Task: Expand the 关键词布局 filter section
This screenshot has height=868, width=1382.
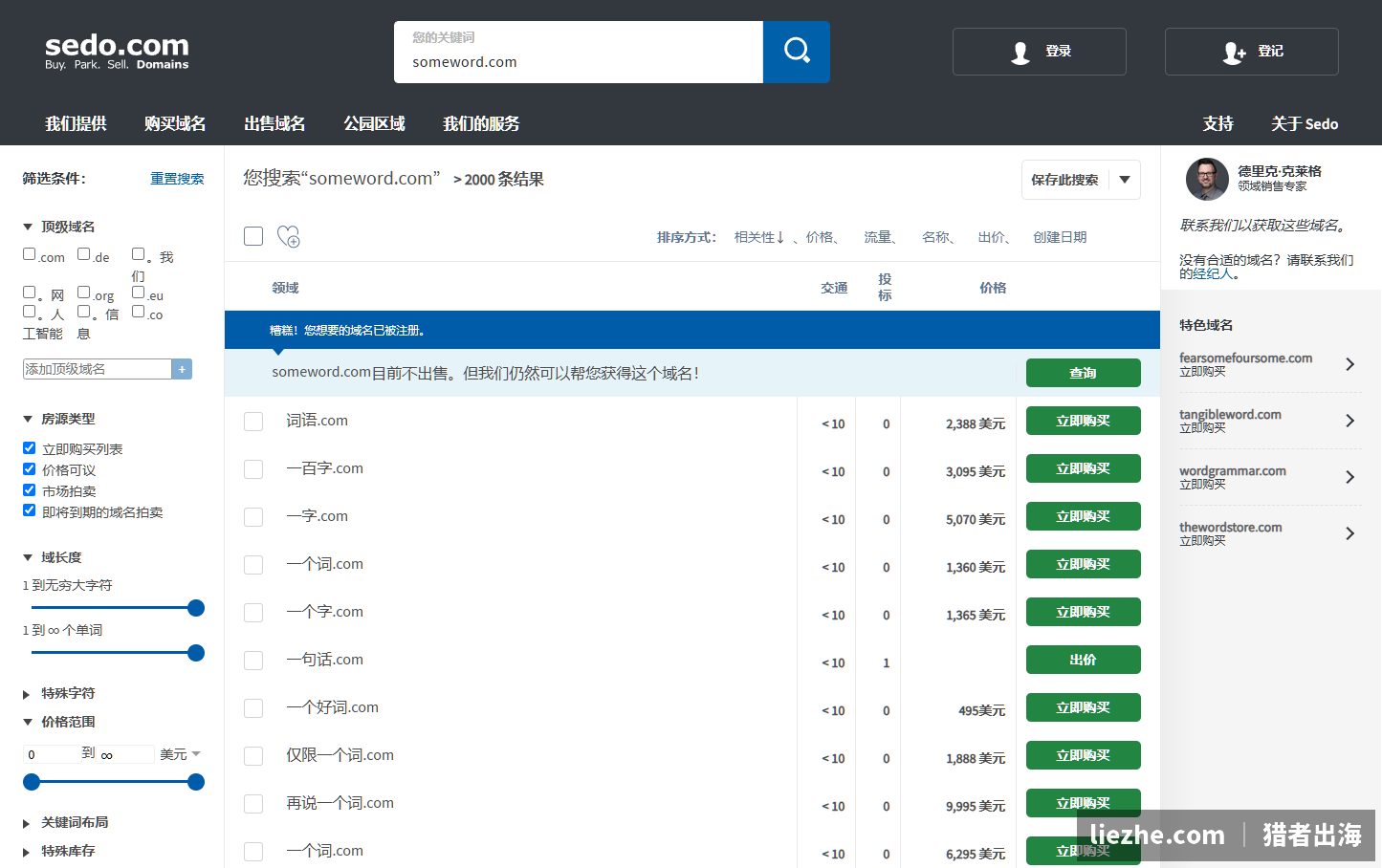Action: [x=27, y=823]
